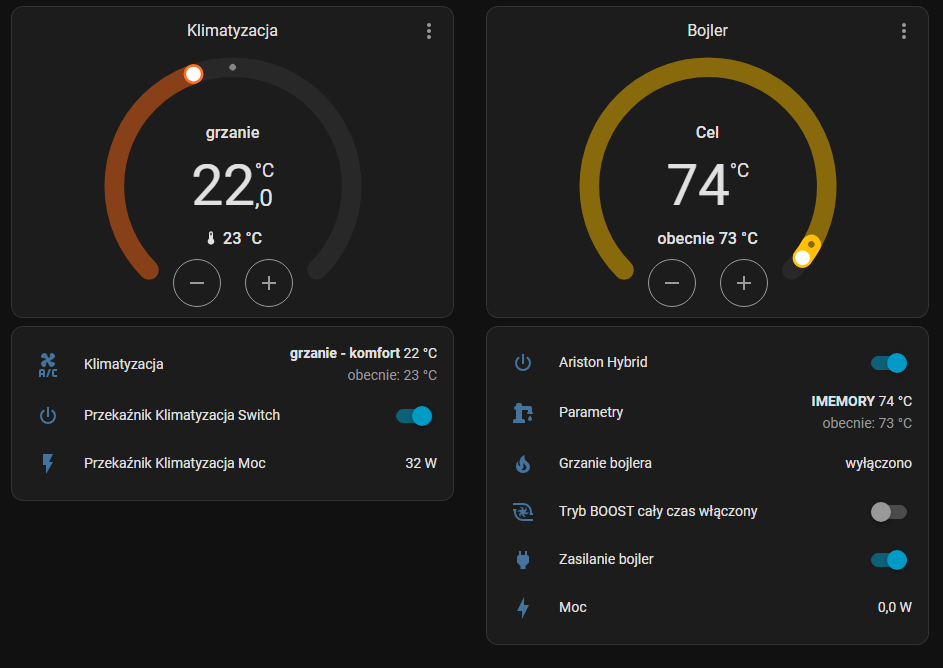This screenshot has width=943, height=668.
Task: Enable Tryb BOOST cały czas włączony
Action: 888,512
